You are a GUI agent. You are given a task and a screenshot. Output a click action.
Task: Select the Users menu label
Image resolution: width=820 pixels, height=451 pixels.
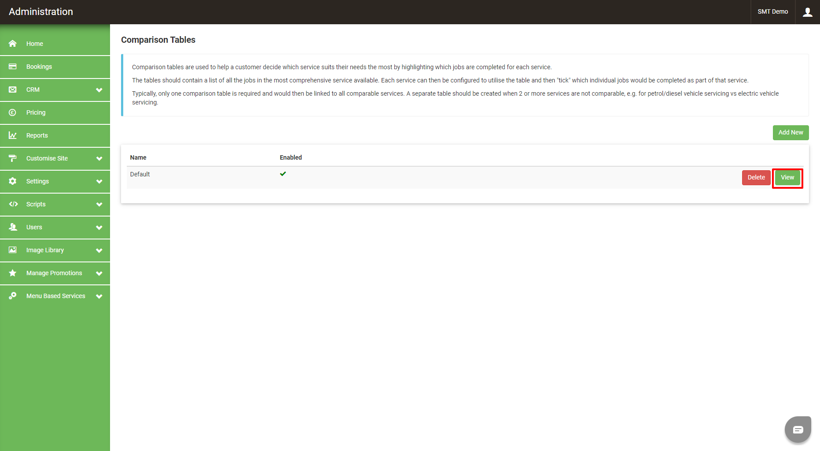point(34,227)
